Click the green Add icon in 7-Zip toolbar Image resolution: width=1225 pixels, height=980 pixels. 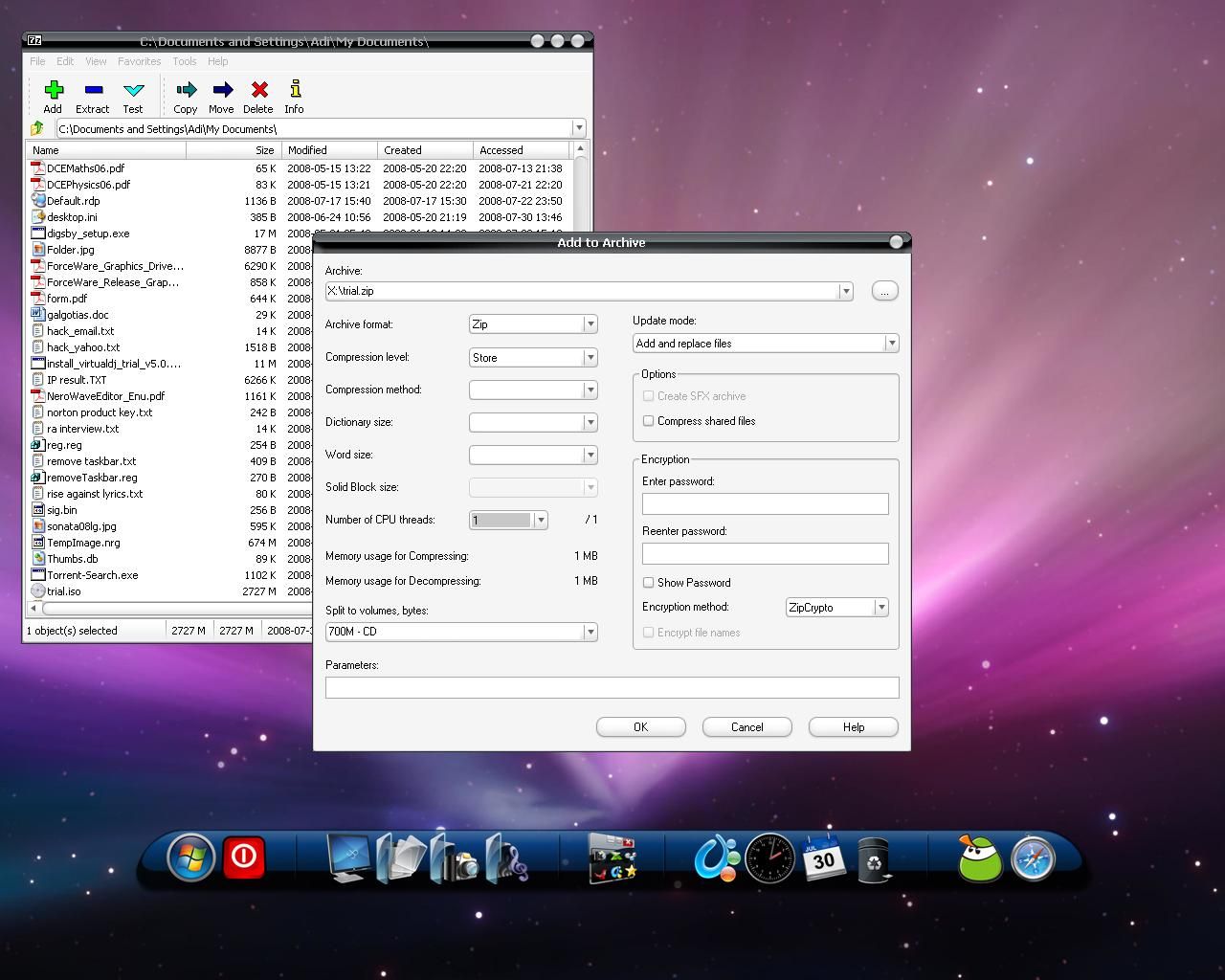[54, 90]
